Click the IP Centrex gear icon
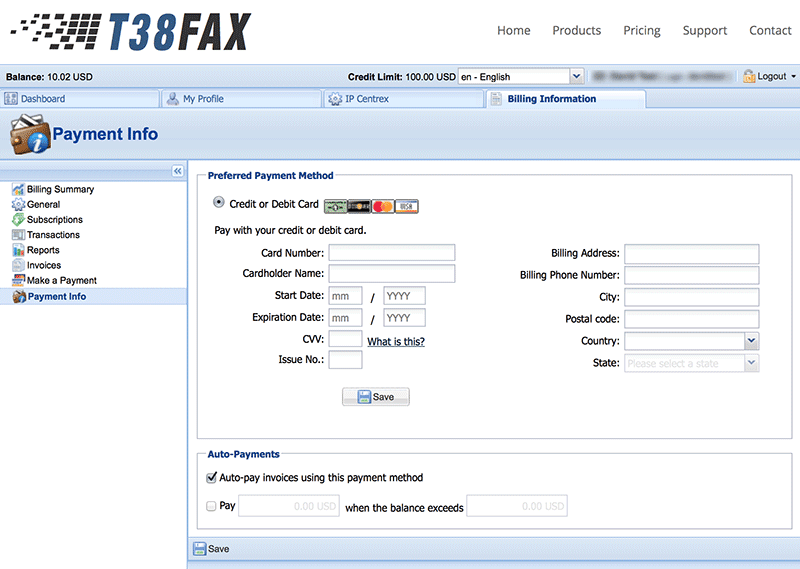This screenshot has width=800, height=569. [x=335, y=98]
